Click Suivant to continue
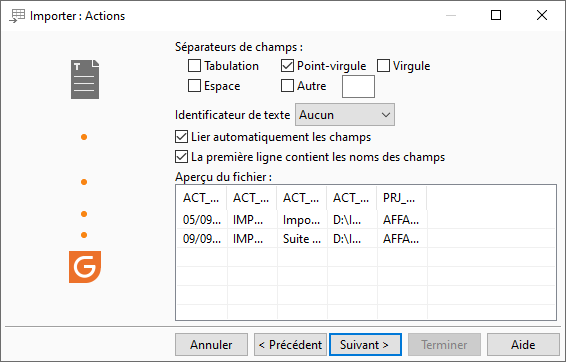 [365, 345]
